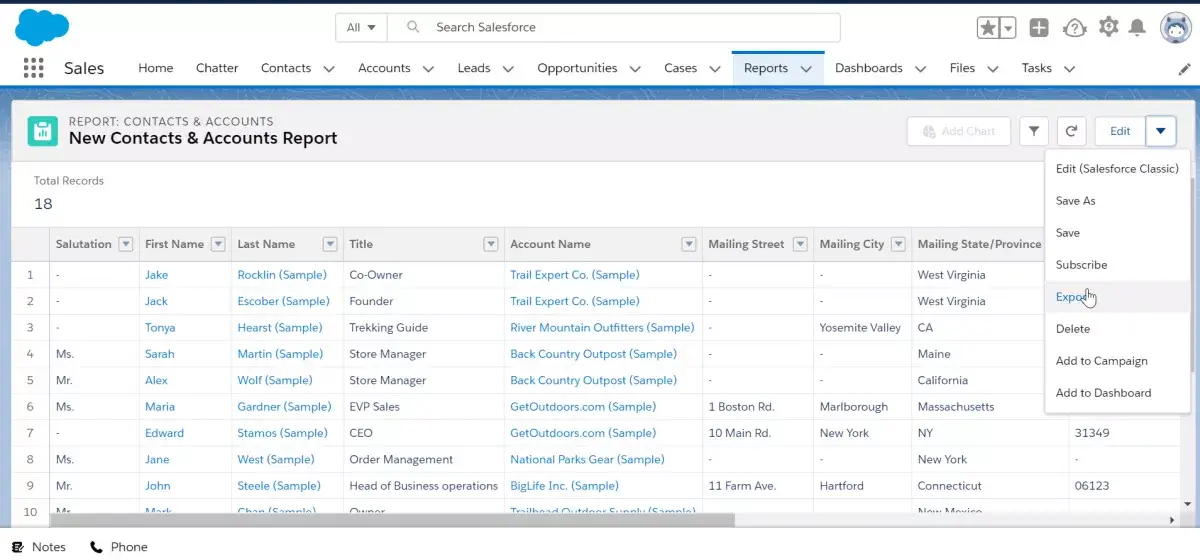Open the Jake contact link
This screenshot has height=560, width=1200.
[x=157, y=275]
